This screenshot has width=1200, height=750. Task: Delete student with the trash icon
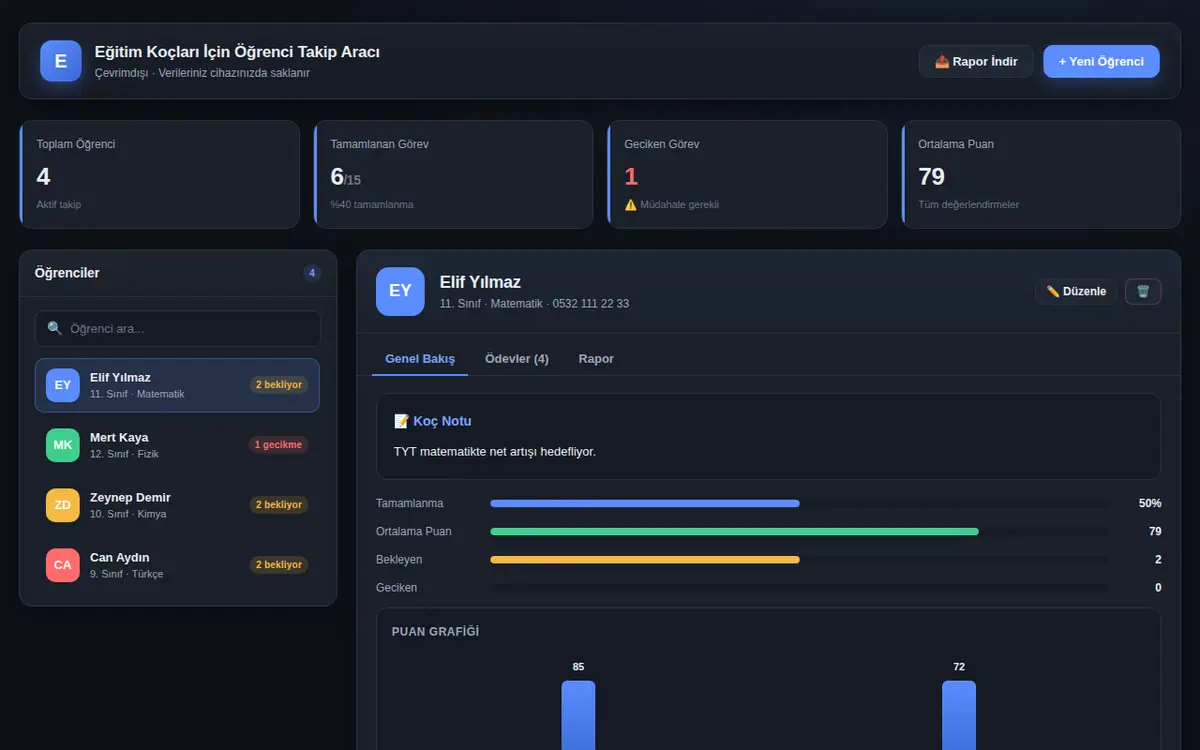click(1143, 291)
